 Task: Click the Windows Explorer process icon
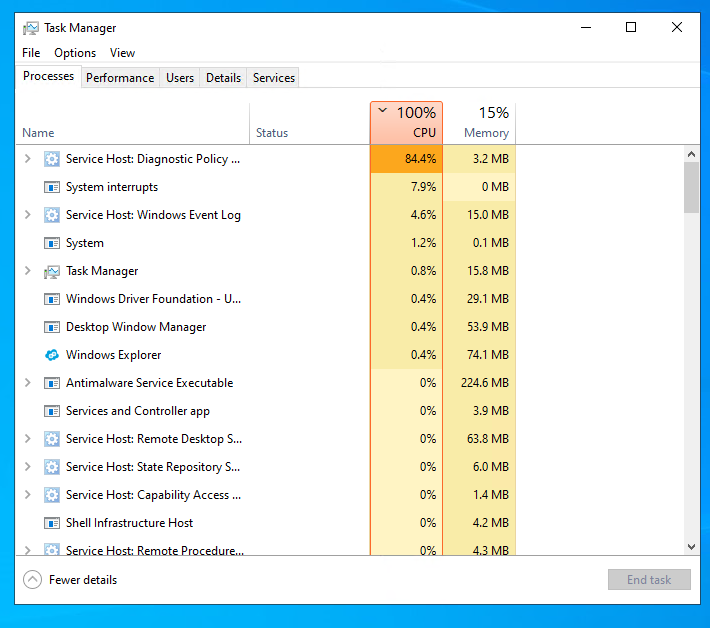(x=52, y=355)
